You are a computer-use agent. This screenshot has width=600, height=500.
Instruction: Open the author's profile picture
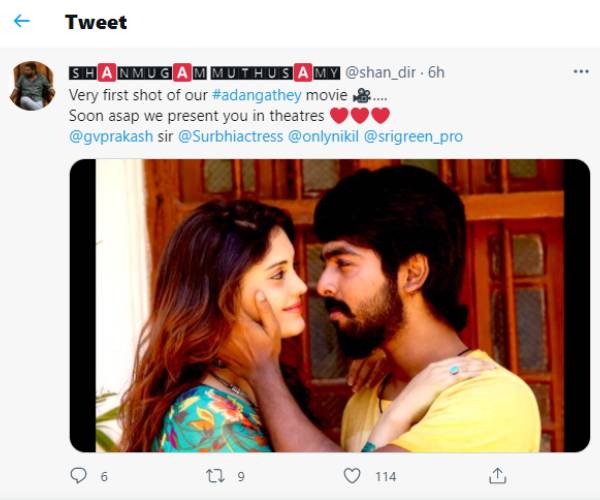pyautogui.click(x=32, y=85)
